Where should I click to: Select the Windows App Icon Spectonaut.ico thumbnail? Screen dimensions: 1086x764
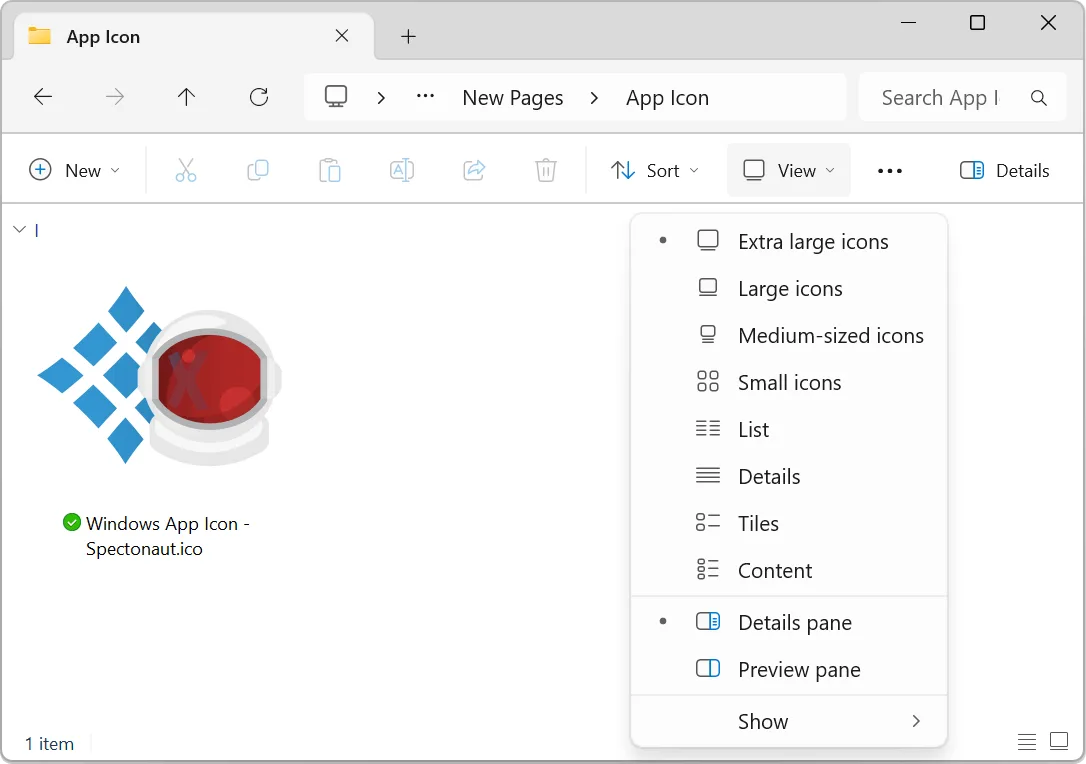[158, 378]
